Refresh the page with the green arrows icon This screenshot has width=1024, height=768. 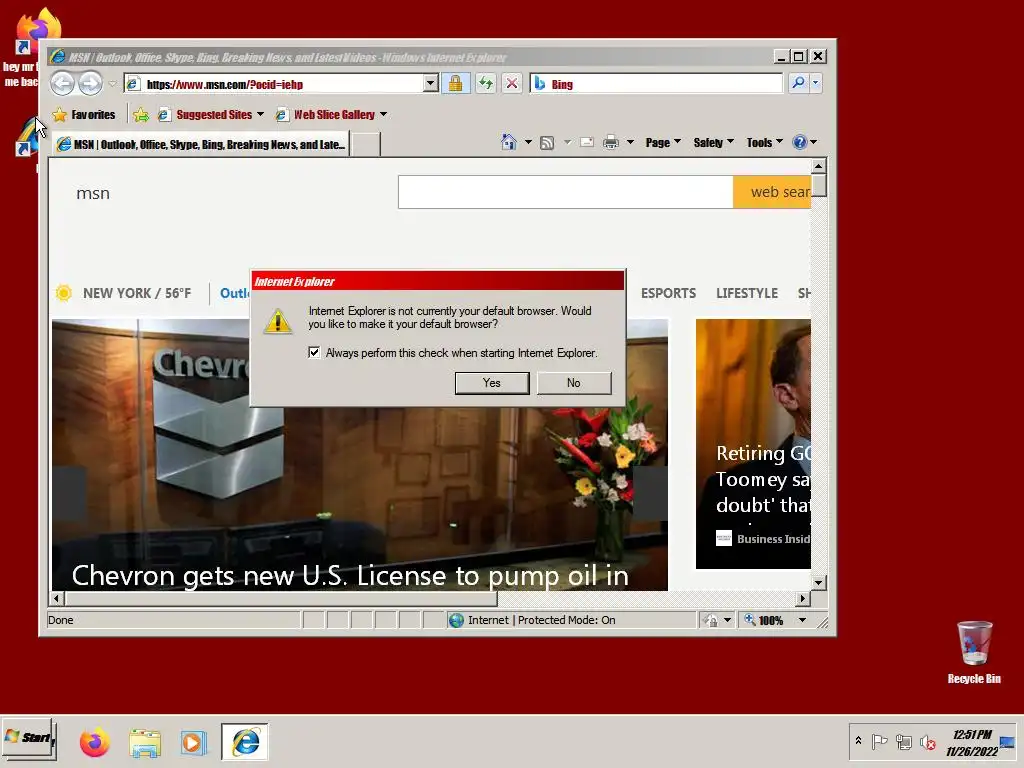coord(485,84)
